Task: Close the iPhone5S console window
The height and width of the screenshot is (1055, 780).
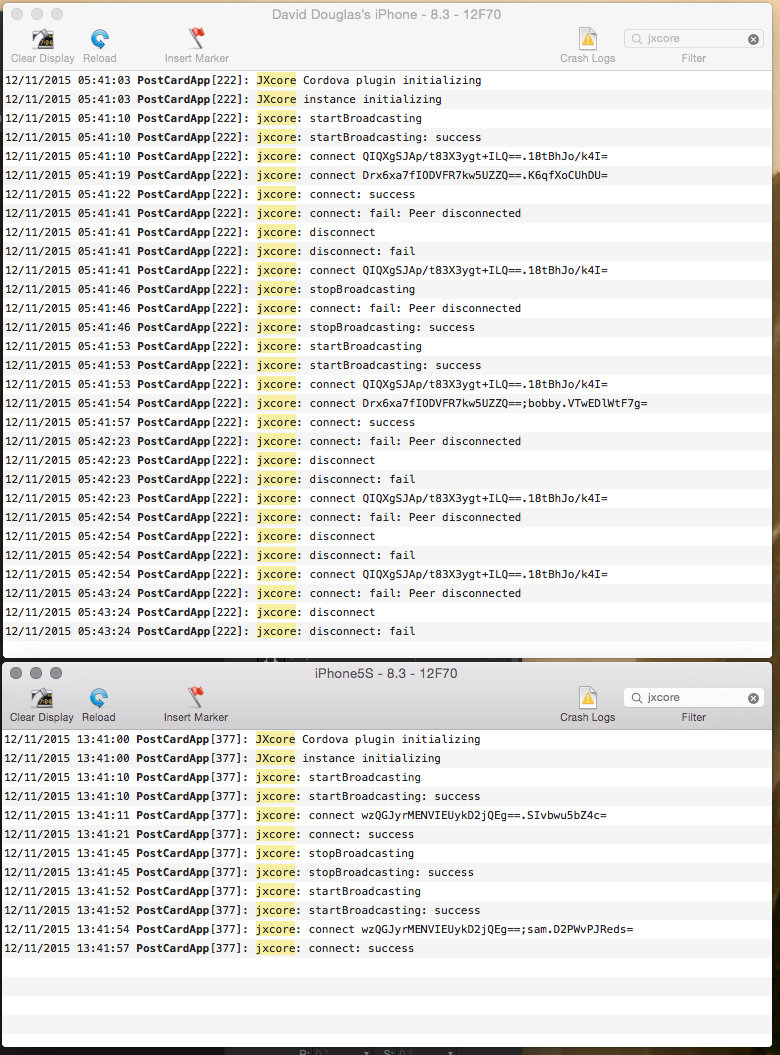Action: click(16, 673)
